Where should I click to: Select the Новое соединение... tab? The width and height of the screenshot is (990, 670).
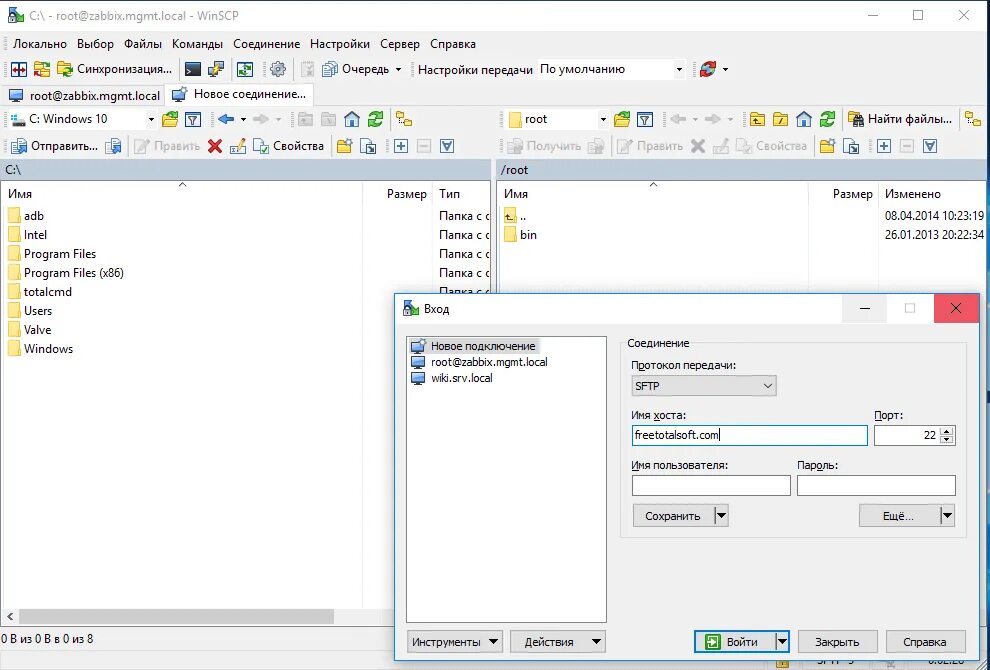239,94
